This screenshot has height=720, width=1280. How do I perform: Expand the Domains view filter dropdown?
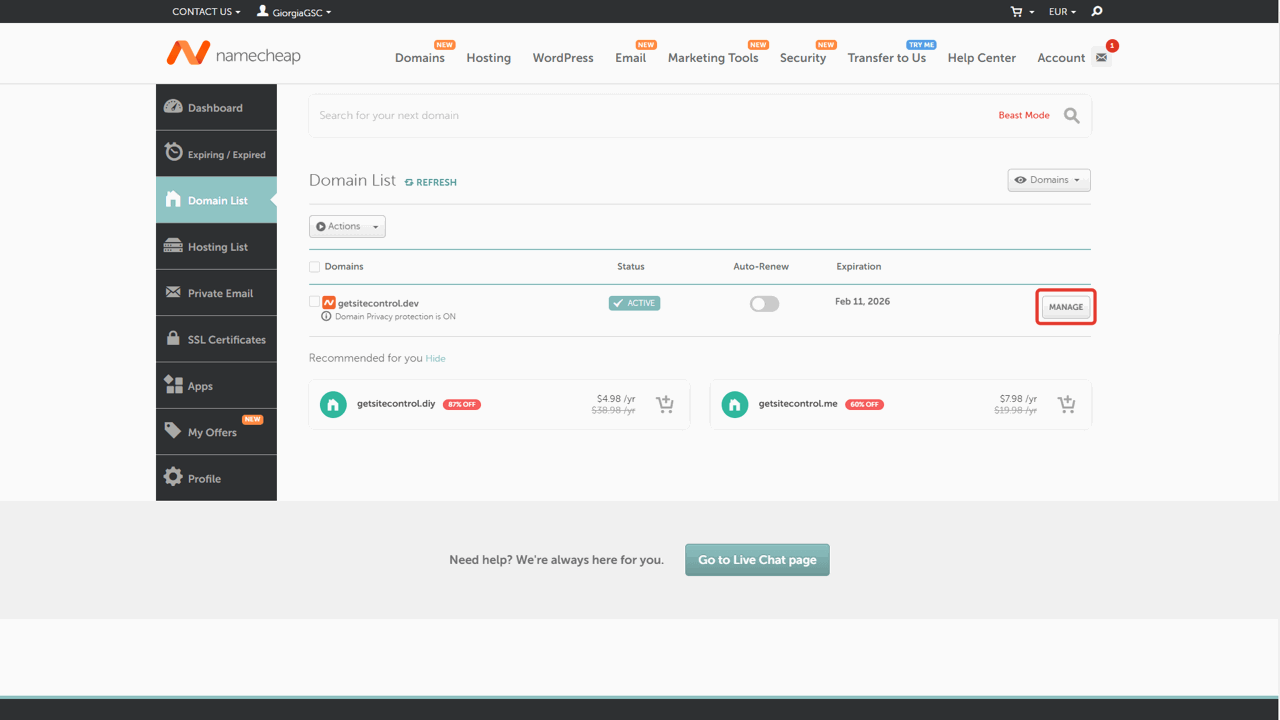1048,180
